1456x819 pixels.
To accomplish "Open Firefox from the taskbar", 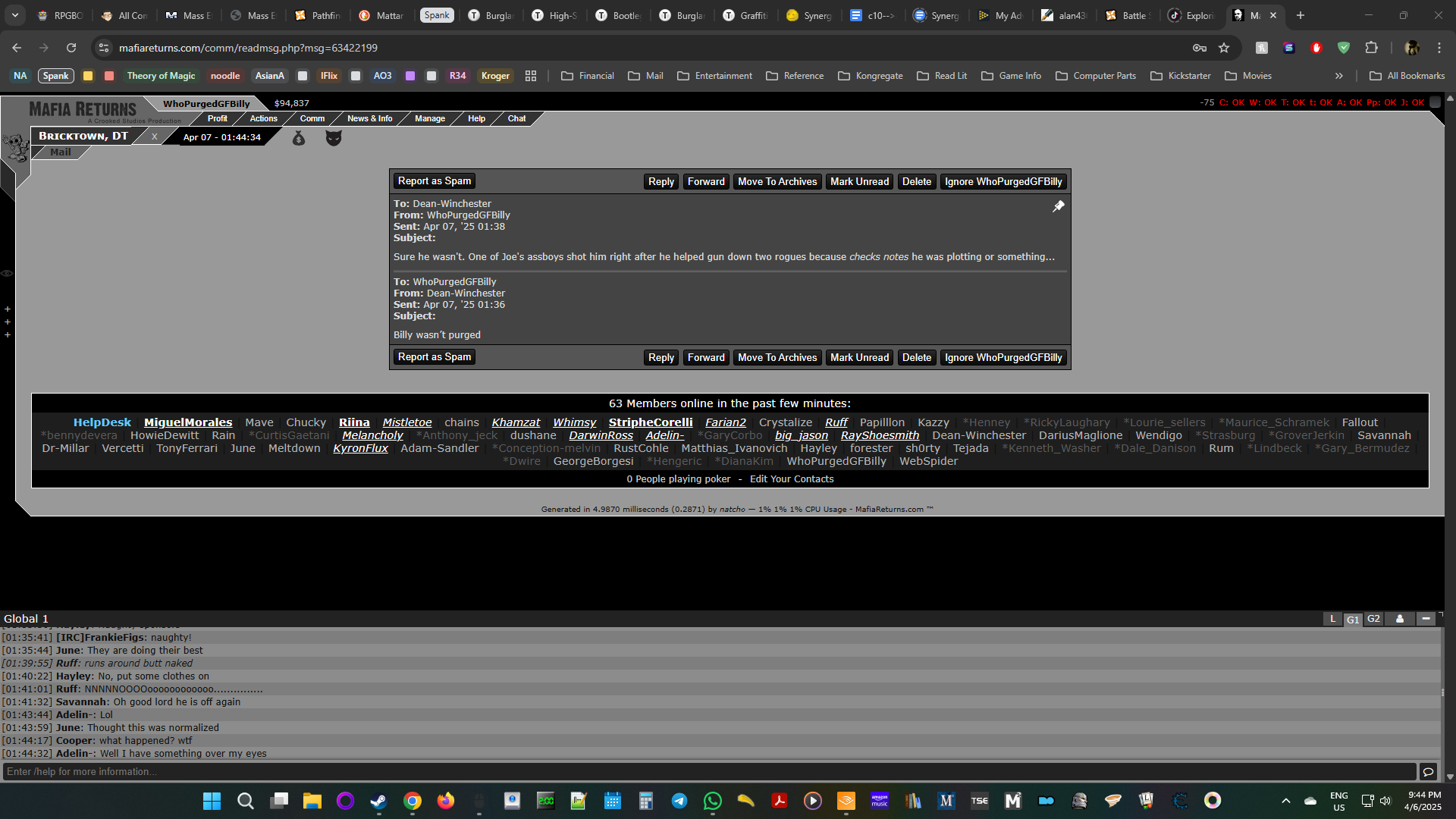I will click(x=446, y=801).
